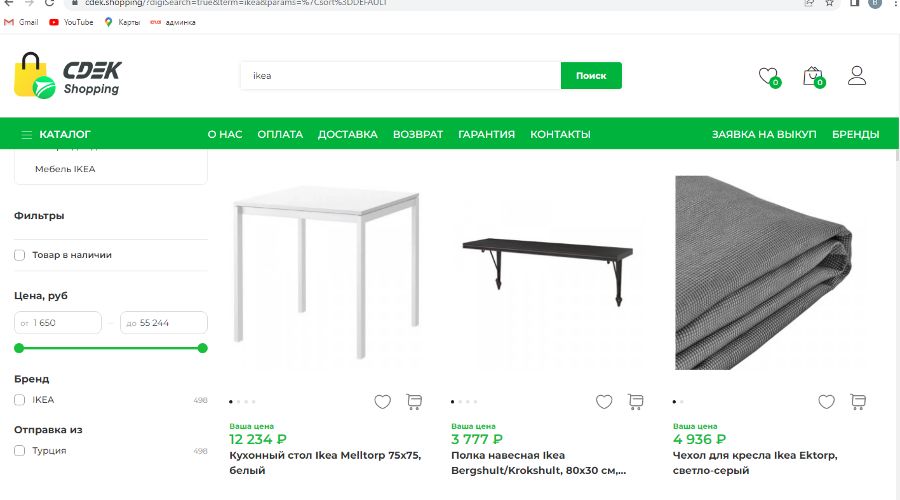Enable the 'Товар в наличии' checkbox

click(20, 255)
